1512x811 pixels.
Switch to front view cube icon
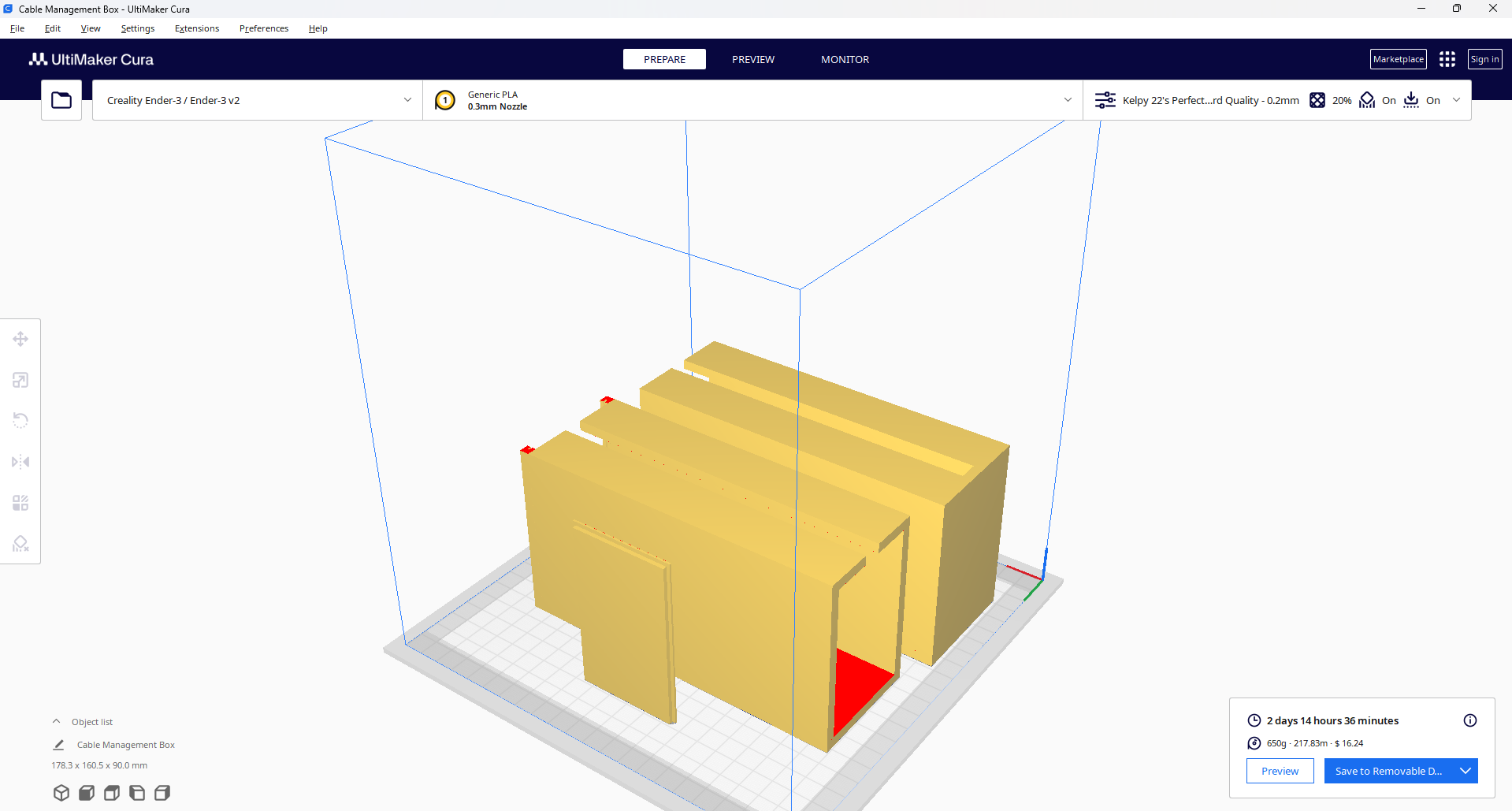click(87, 793)
